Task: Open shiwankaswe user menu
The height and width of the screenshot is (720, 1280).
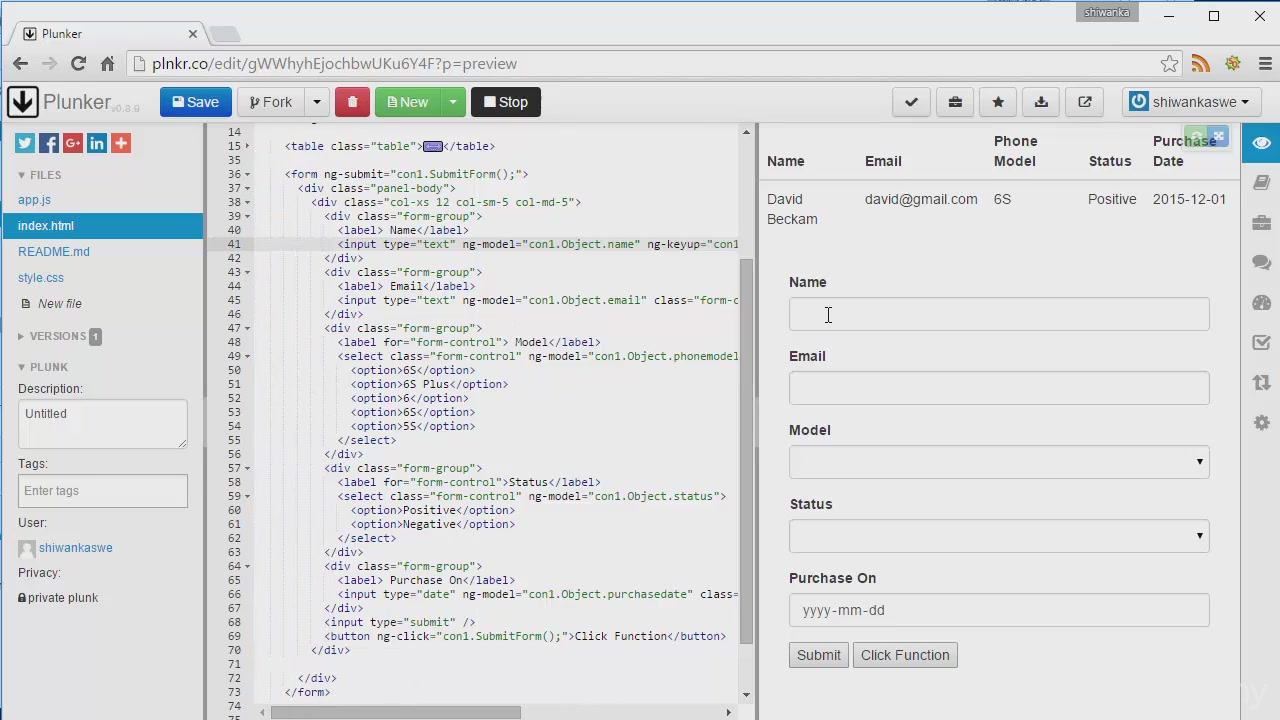Action: [1190, 102]
